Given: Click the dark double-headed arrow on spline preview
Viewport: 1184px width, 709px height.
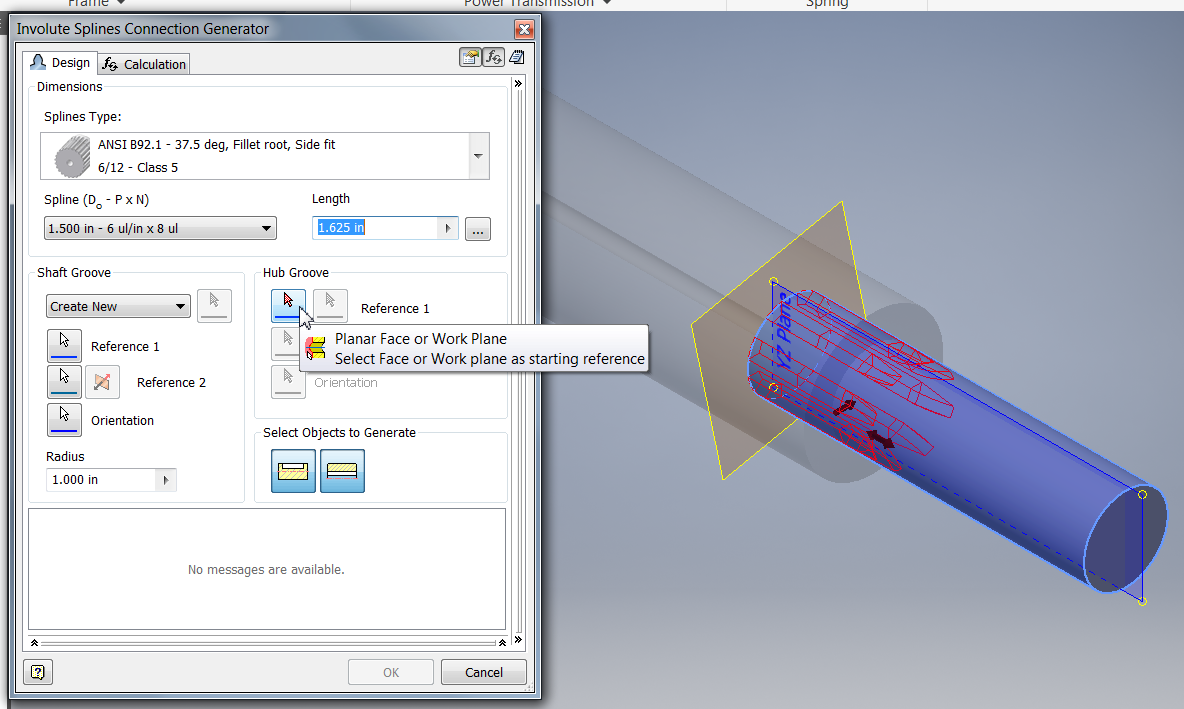Looking at the screenshot, I should 880,439.
